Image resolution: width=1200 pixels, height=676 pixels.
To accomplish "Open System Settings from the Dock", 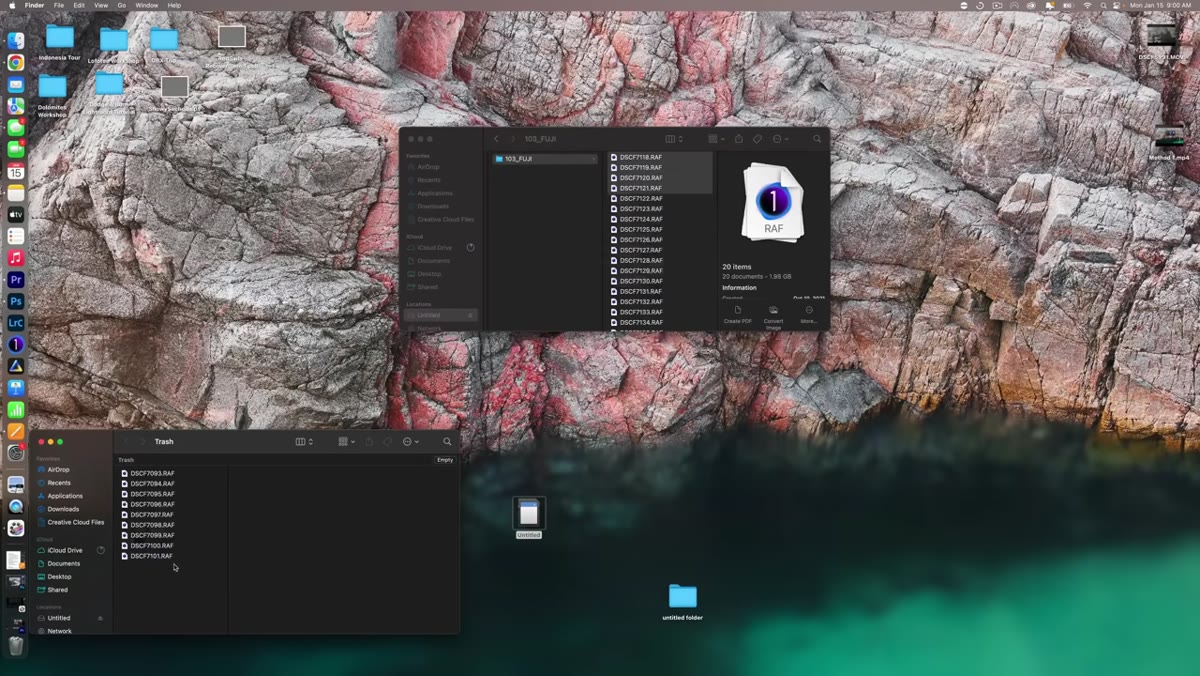I will (x=16, y=453).
